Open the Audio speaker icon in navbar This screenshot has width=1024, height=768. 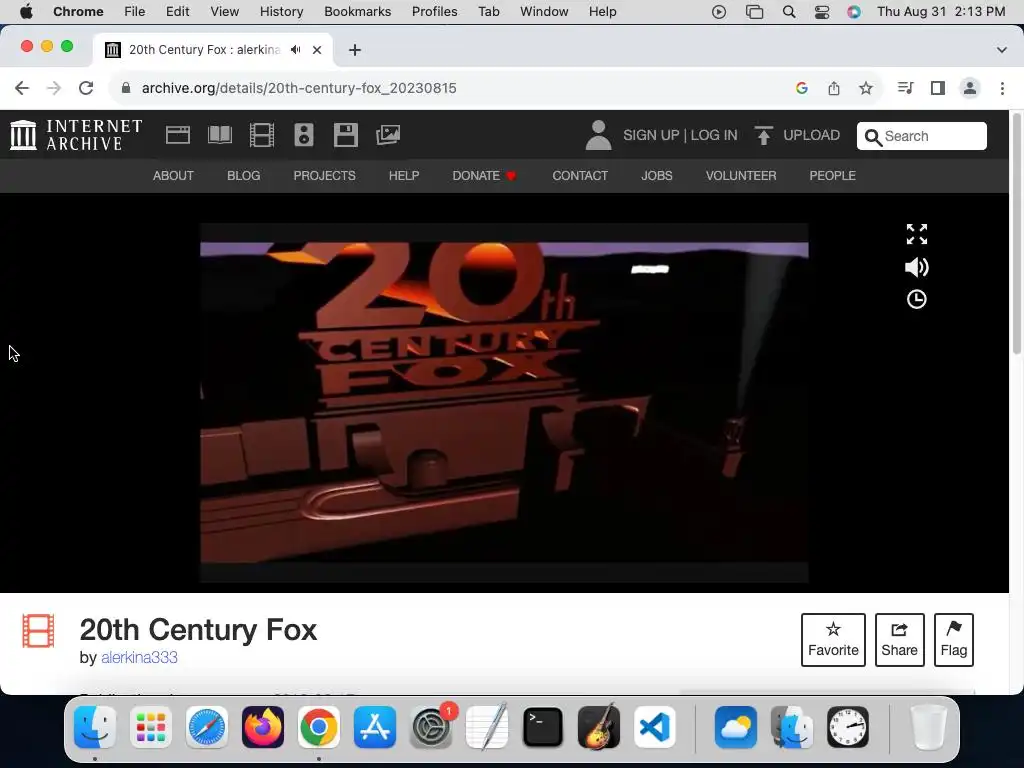pos(304,135)
